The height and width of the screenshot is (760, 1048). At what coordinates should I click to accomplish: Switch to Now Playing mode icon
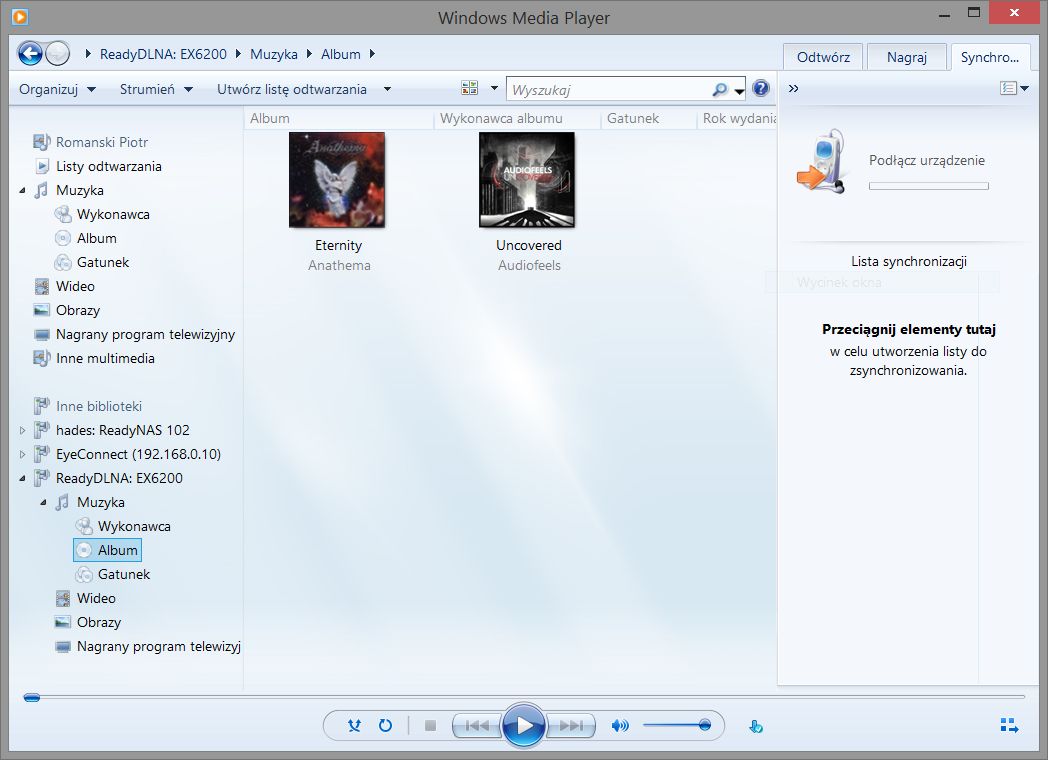tap(1009, 725)
